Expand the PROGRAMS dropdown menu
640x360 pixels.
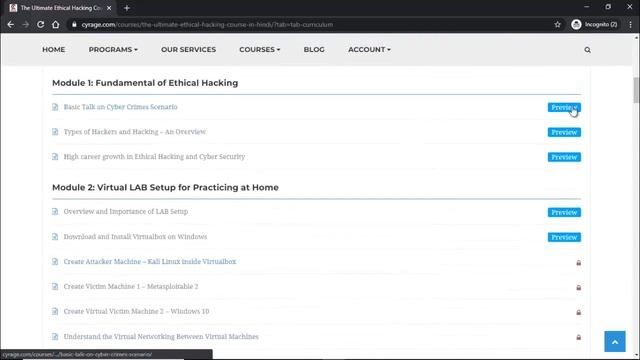click(113, 49)
